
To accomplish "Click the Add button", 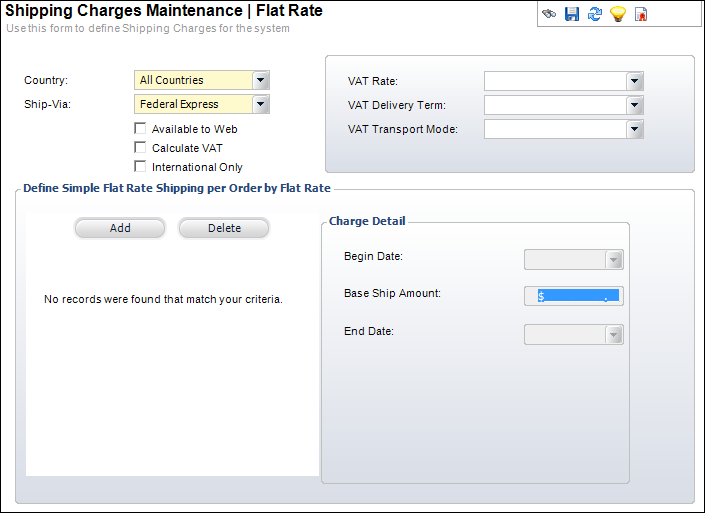I will (120, 228).
